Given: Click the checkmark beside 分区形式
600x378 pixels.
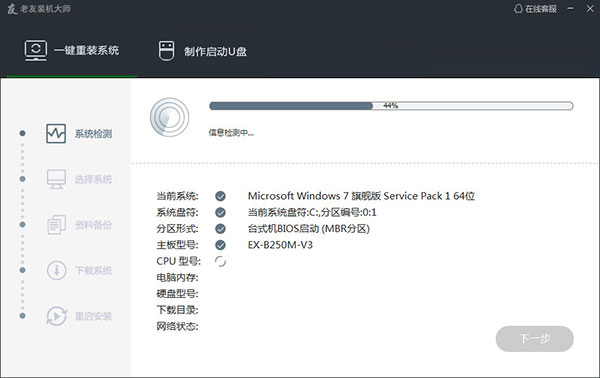Looking at the screenshot, I should 220,229.
